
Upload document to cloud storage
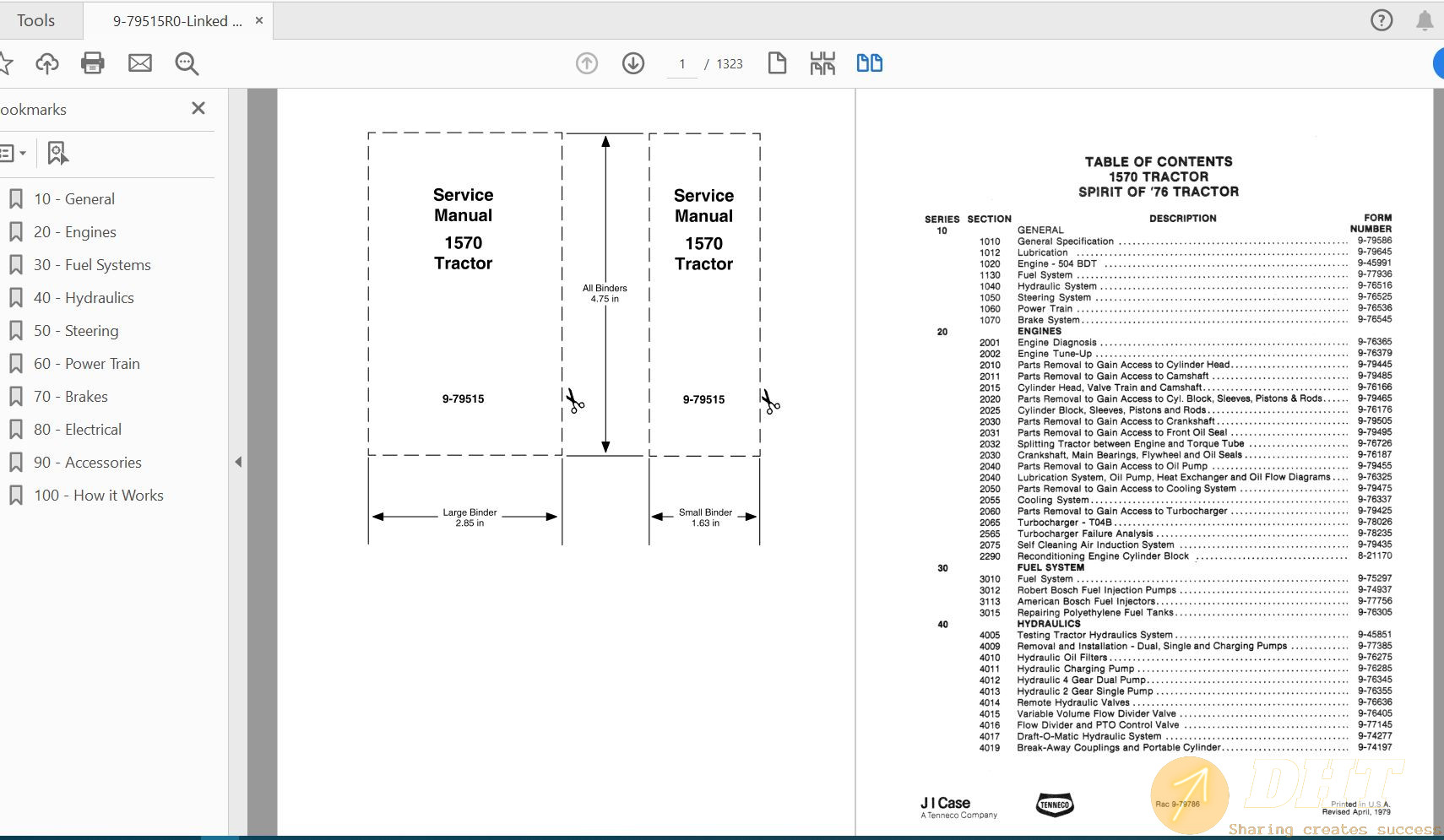pos(47,62)
